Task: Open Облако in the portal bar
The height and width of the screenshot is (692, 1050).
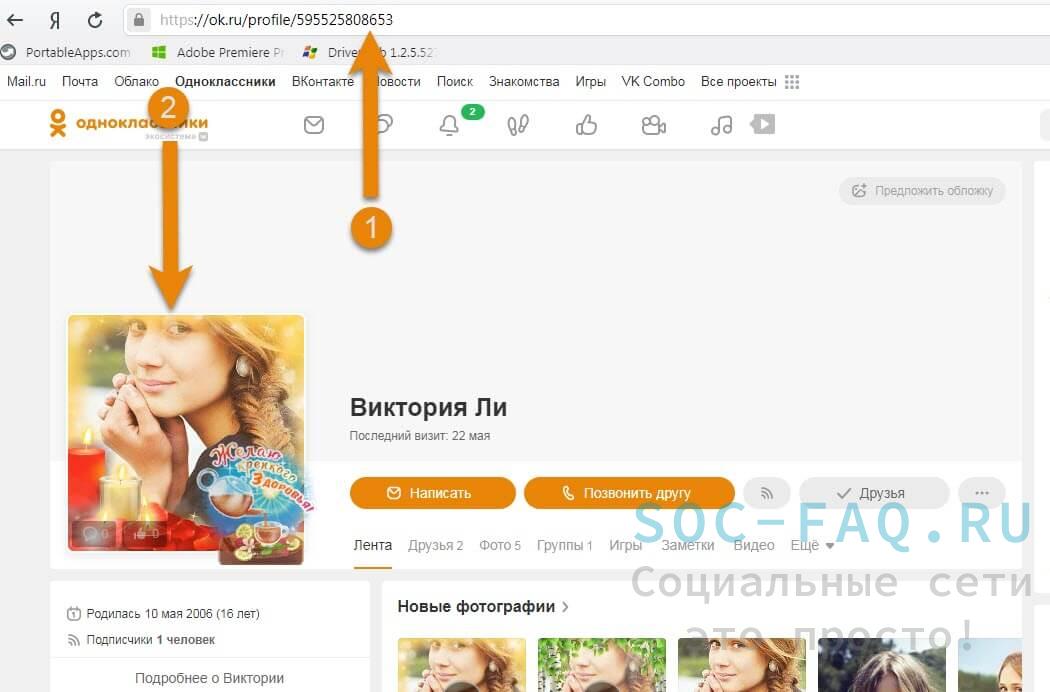Action: pos(137,82)
